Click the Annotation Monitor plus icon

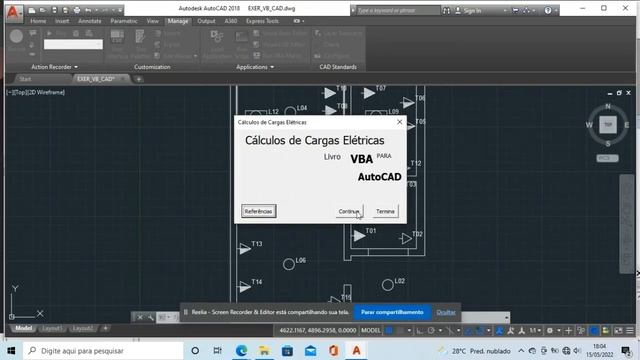569,331
